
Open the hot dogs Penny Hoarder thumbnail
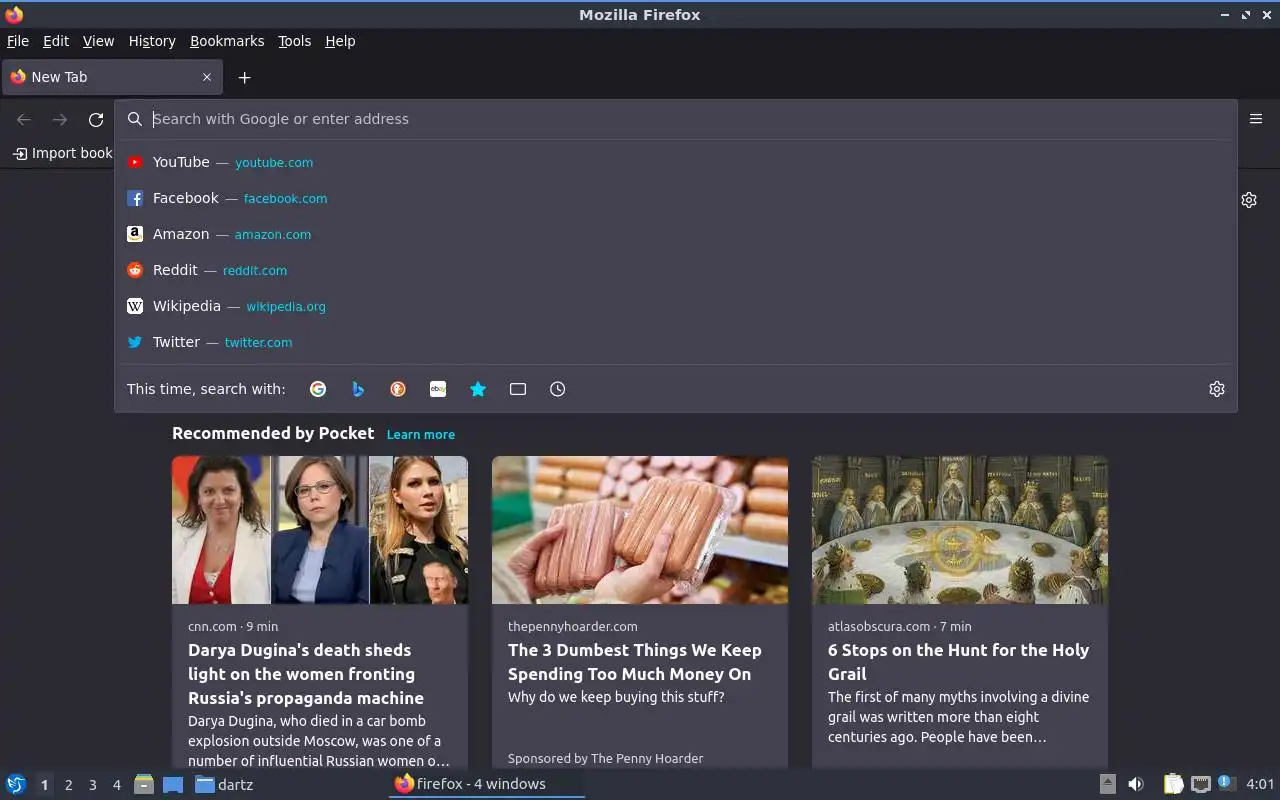640,530
